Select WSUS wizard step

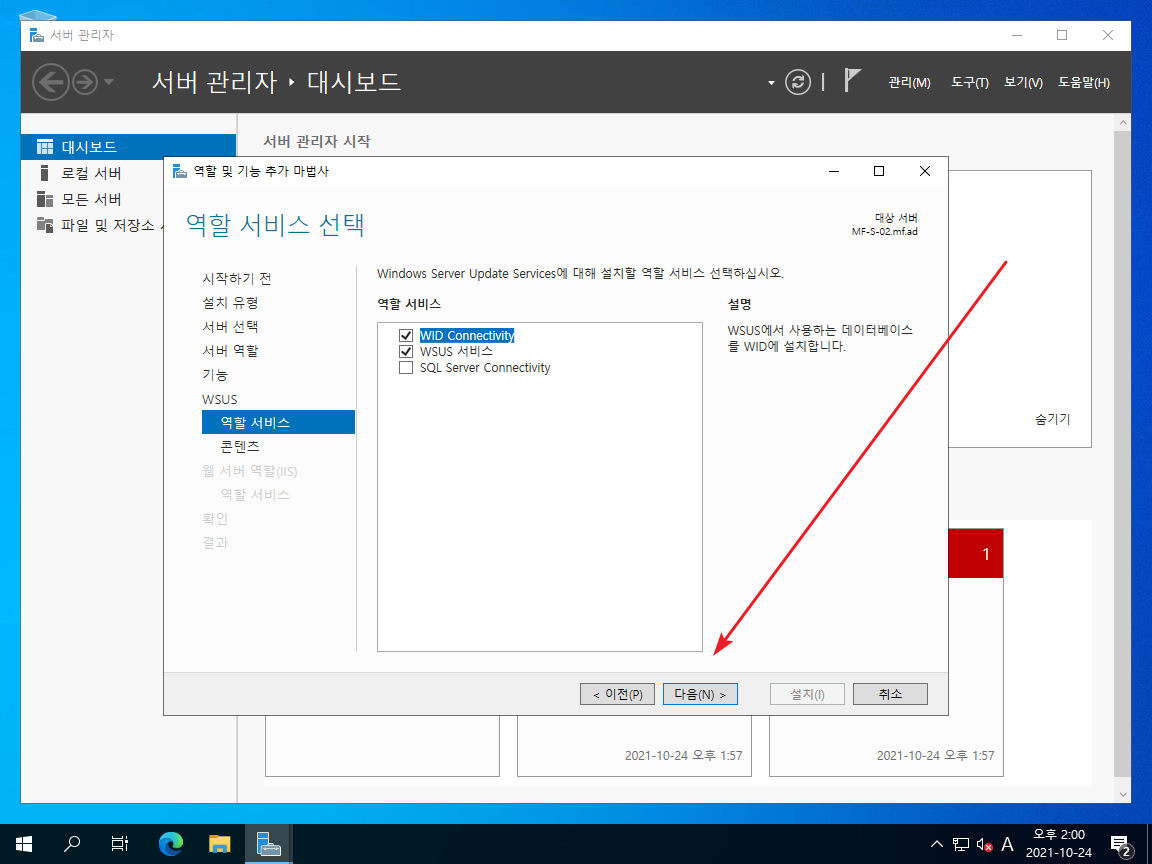pyautogui.click(x=220, y=399)
